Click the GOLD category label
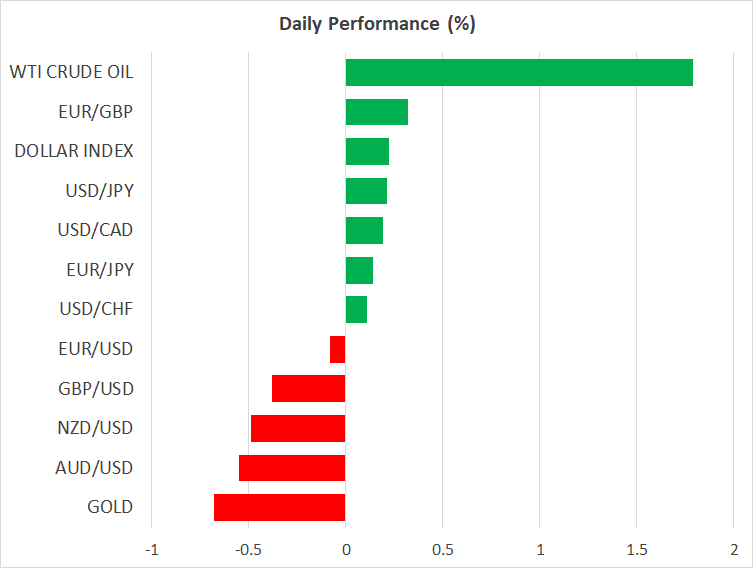The width and height of the screenshot is (753, 568). point(110,507)
